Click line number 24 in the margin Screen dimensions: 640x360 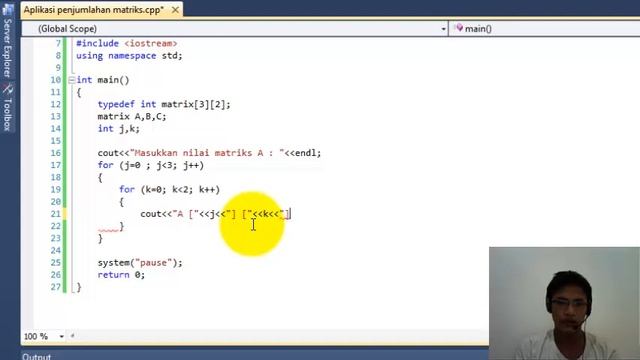56,250
